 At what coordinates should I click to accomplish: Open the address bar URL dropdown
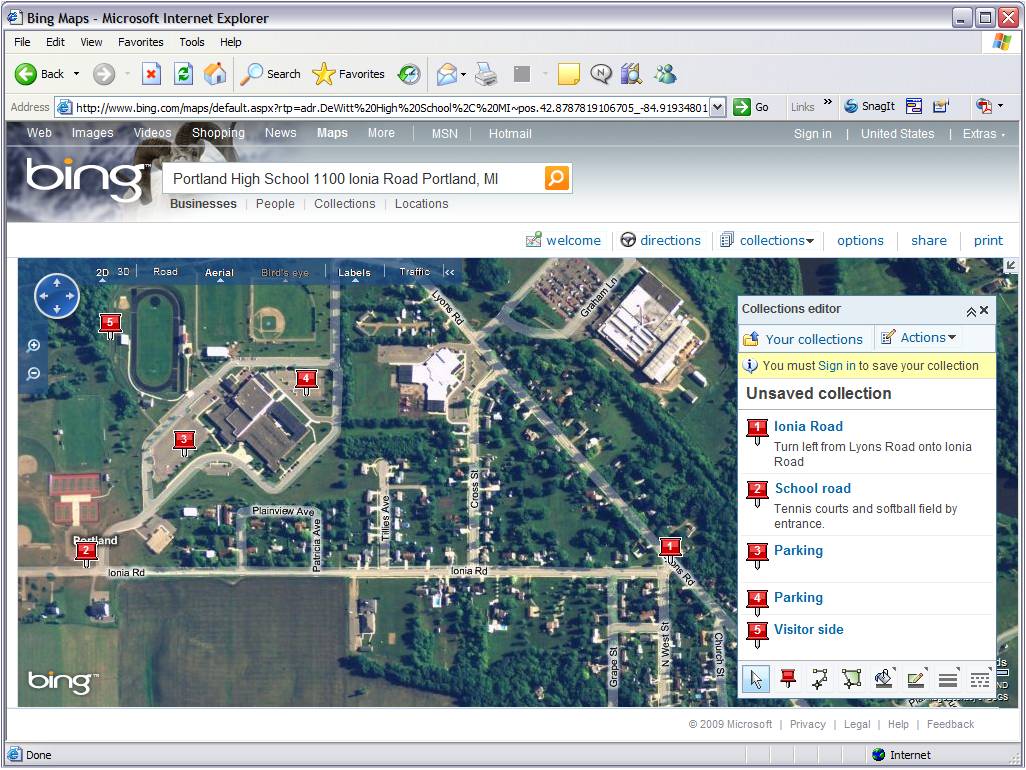click(718, 107)
